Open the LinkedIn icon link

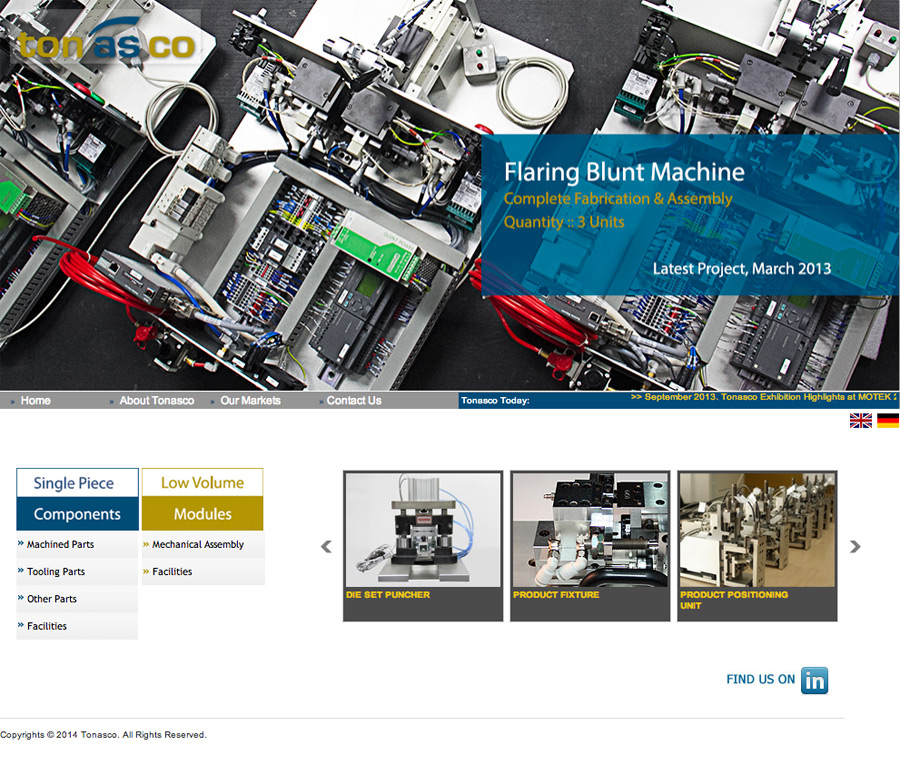click(814, 680)
